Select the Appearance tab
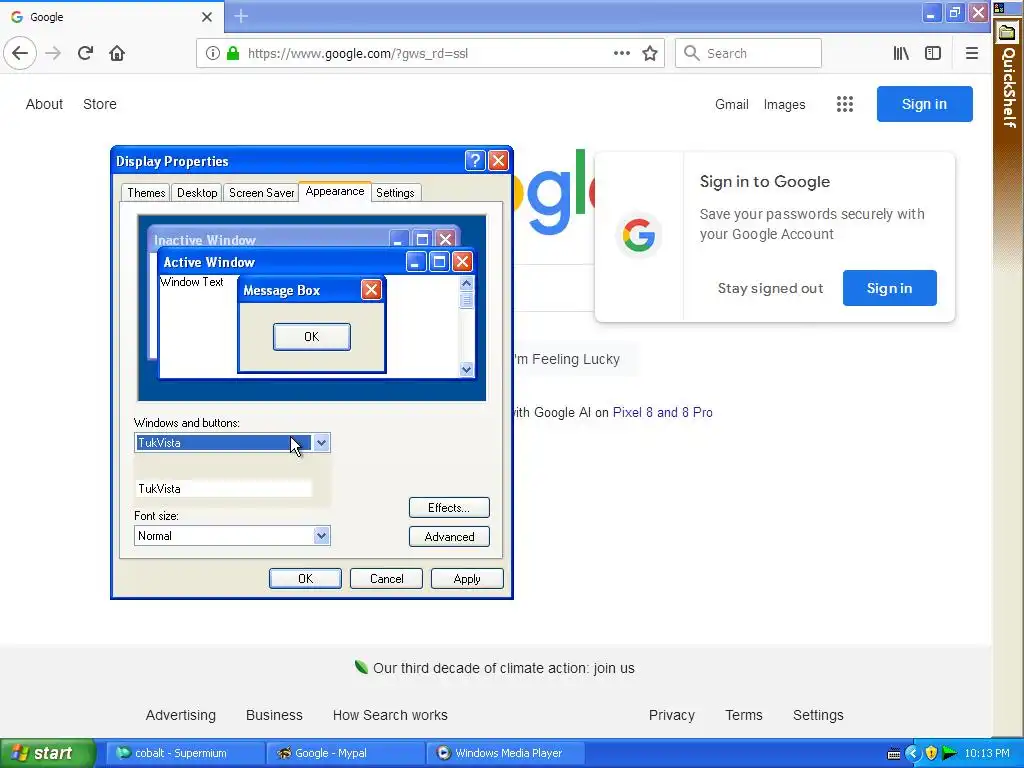Image resolution: width=1024 pixels, height=768 pixels. coord(334,191)
